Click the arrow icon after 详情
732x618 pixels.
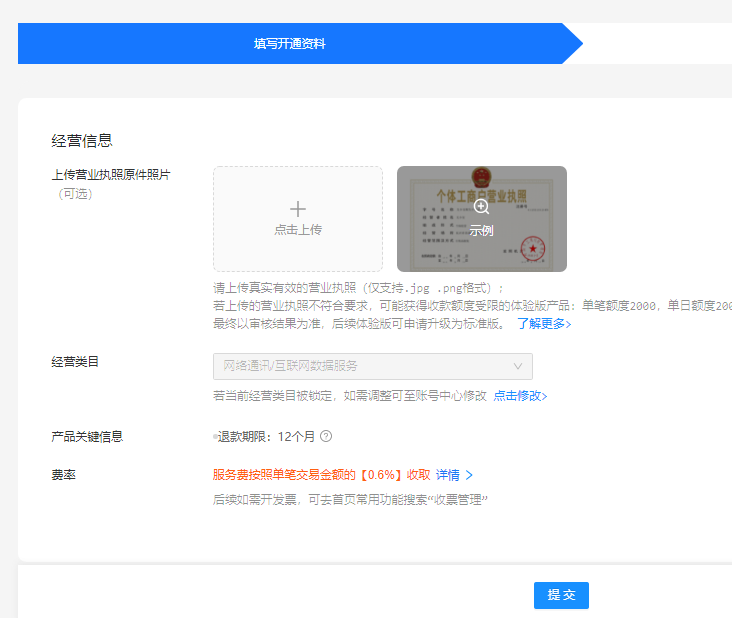(469, 475)
